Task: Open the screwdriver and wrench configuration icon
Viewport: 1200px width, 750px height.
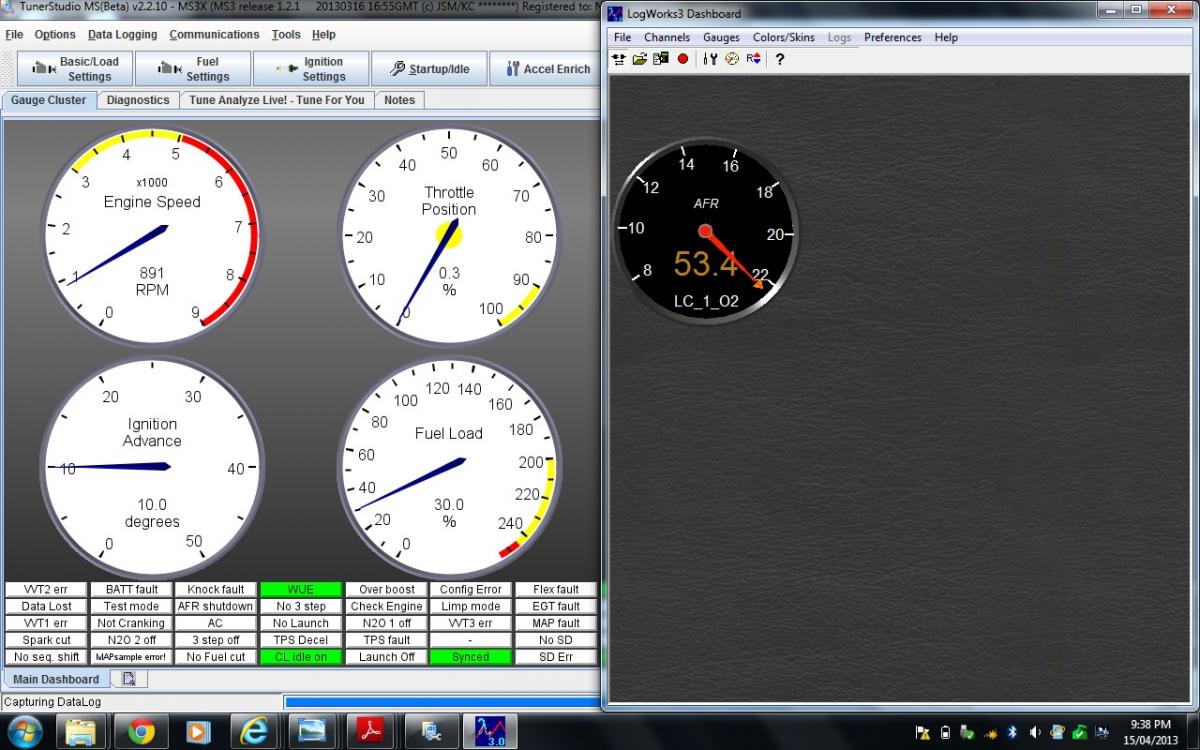Action: [710, 59]
